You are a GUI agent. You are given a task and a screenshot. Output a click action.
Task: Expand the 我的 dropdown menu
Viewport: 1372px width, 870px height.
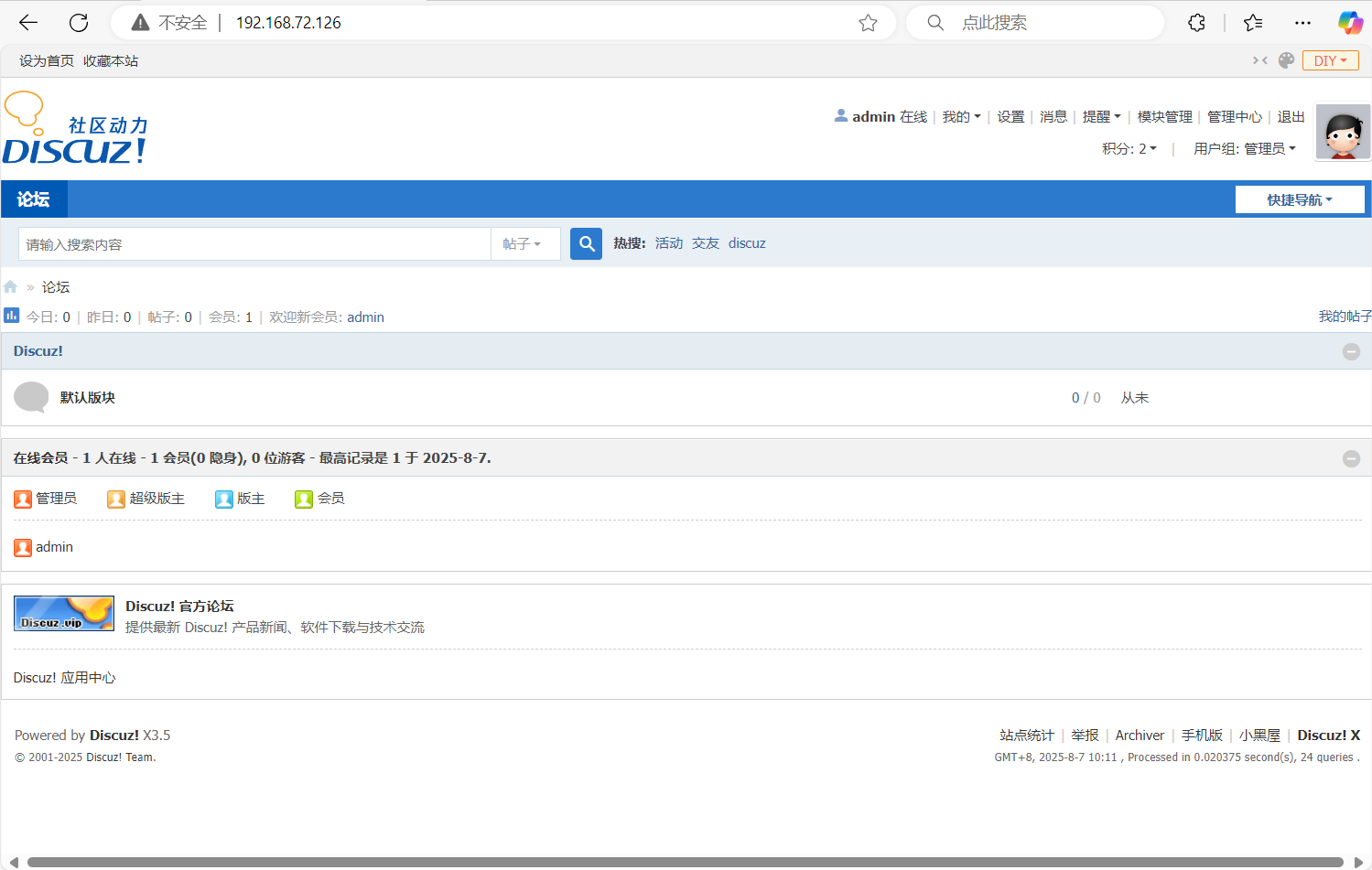point(961,116)
